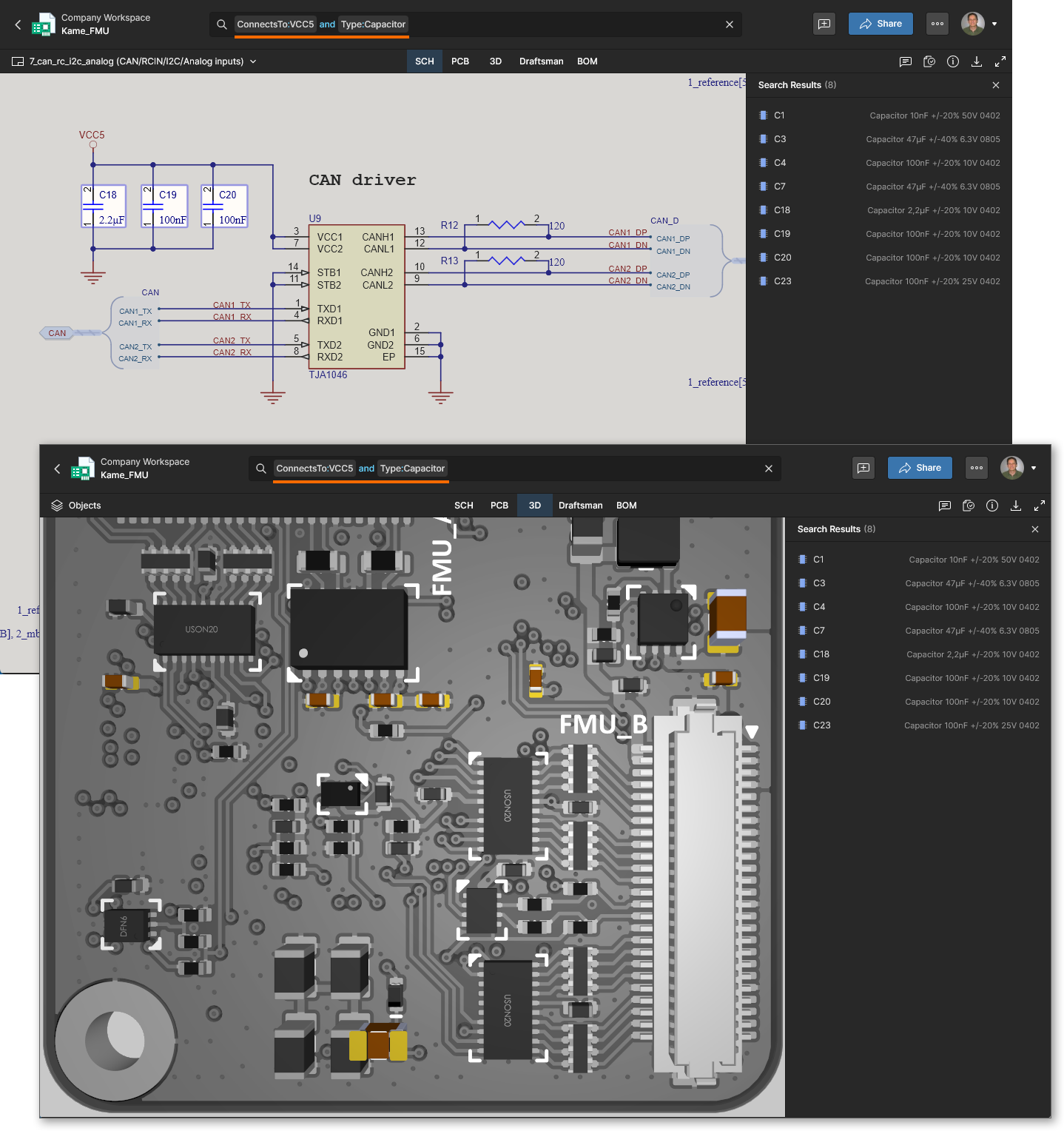Select Draftsman tab in top window
1064x1131 pixels.
point(542,61)
